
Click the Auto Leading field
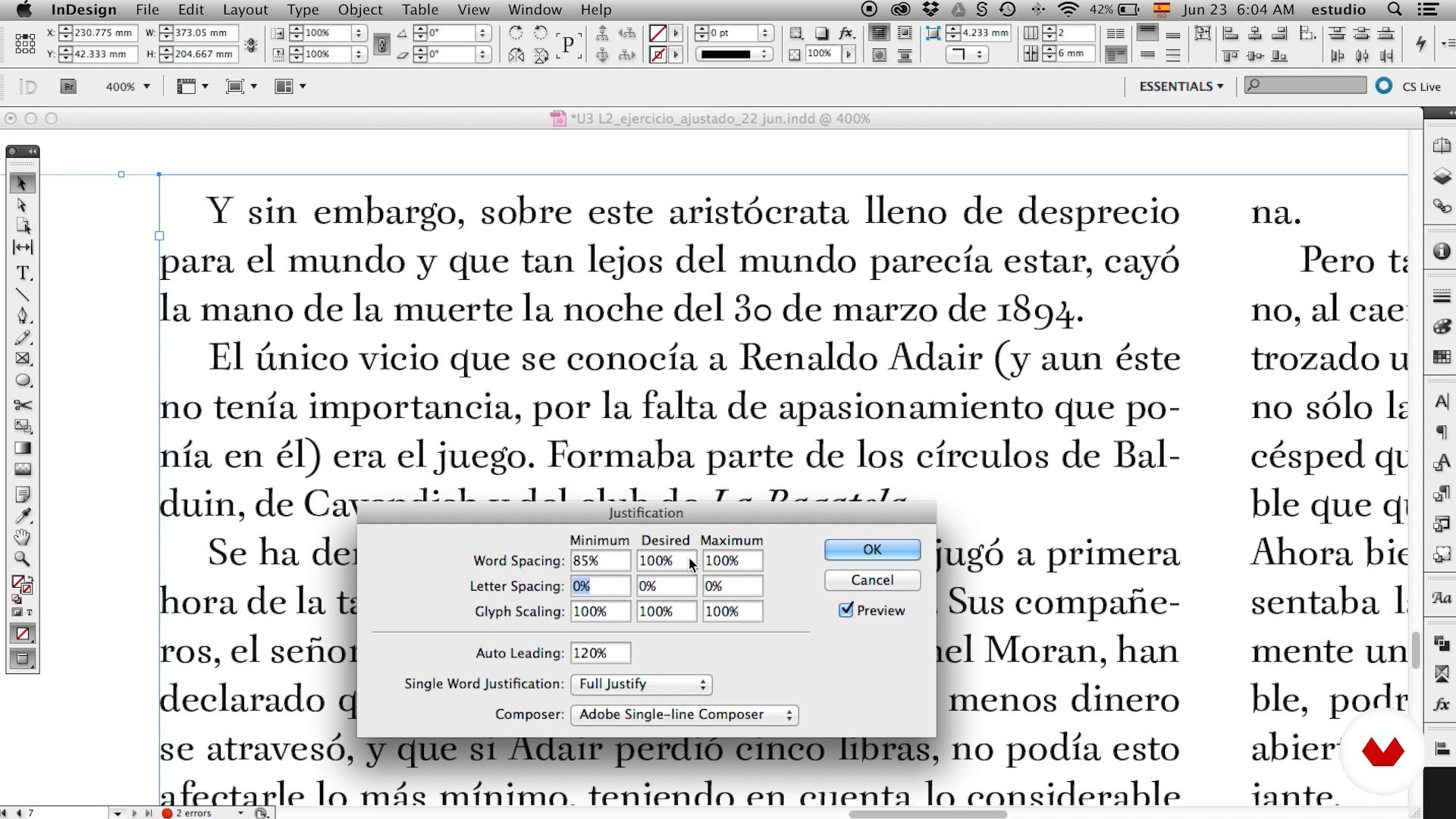point(600,653)
